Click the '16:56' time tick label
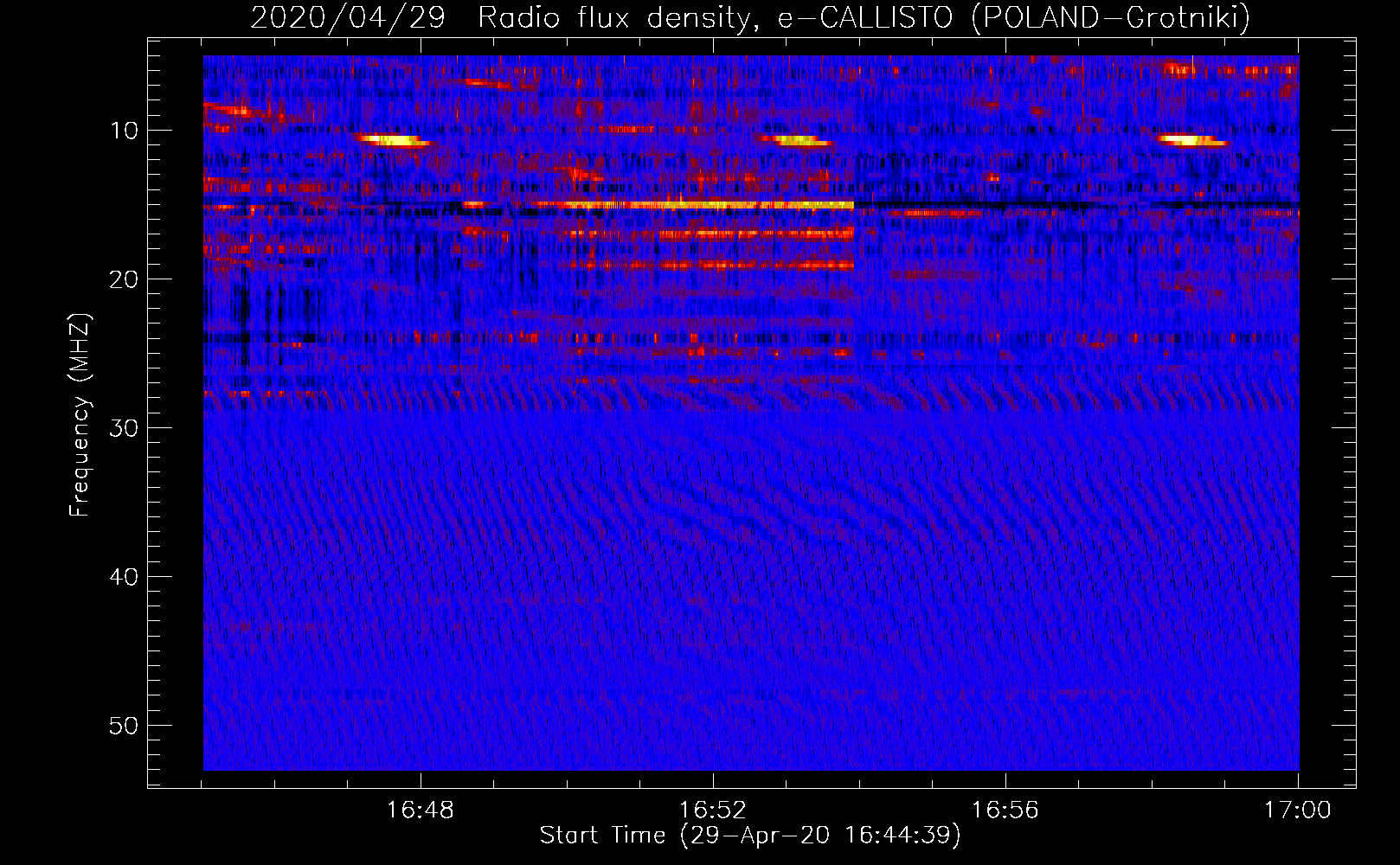The image size is (1400, 865). point(1005,811)
